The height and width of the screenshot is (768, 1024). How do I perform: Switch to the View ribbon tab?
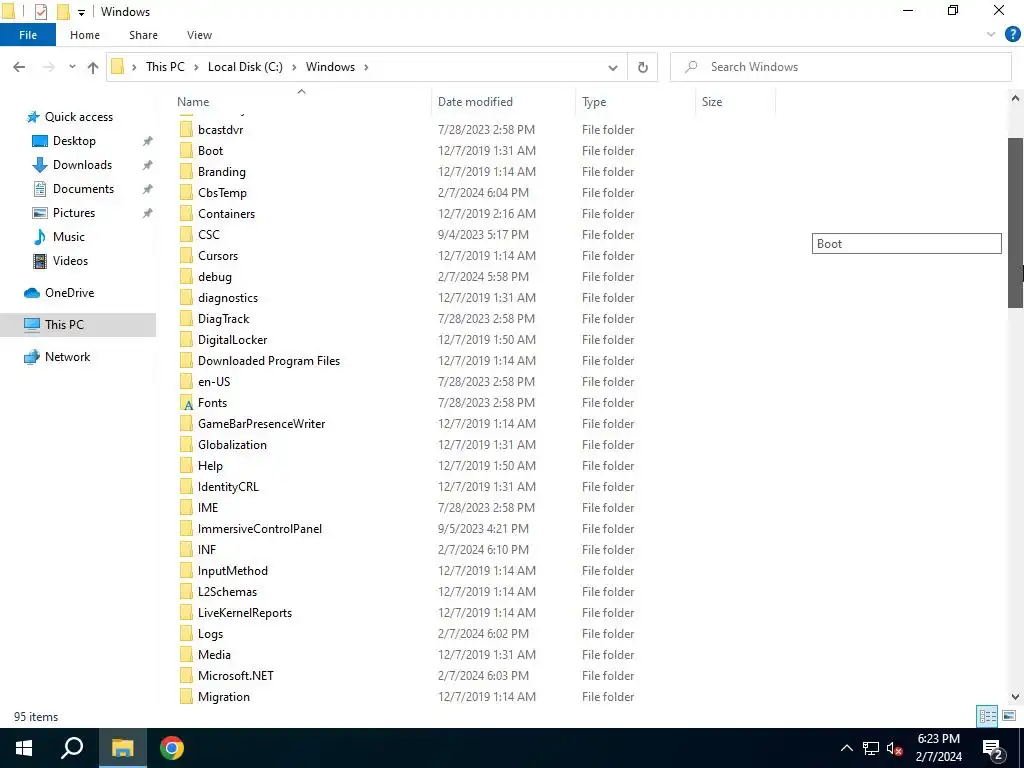[199, 35]
